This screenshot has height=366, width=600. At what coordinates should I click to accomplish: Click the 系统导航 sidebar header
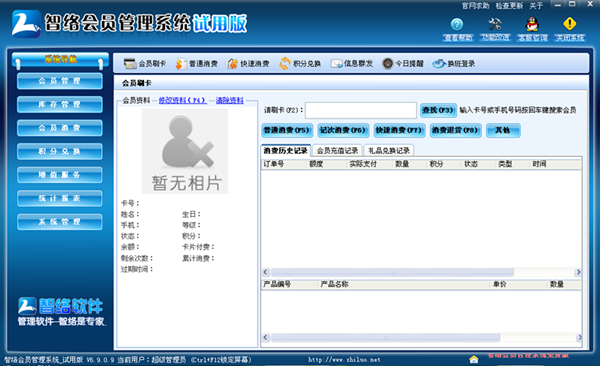(x=60, y=60)
